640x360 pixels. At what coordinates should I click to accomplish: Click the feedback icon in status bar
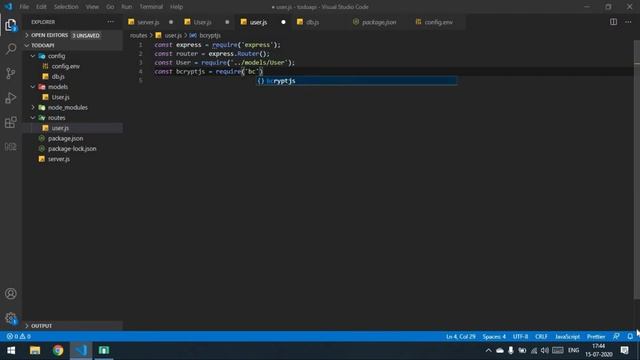click(616, 336)
